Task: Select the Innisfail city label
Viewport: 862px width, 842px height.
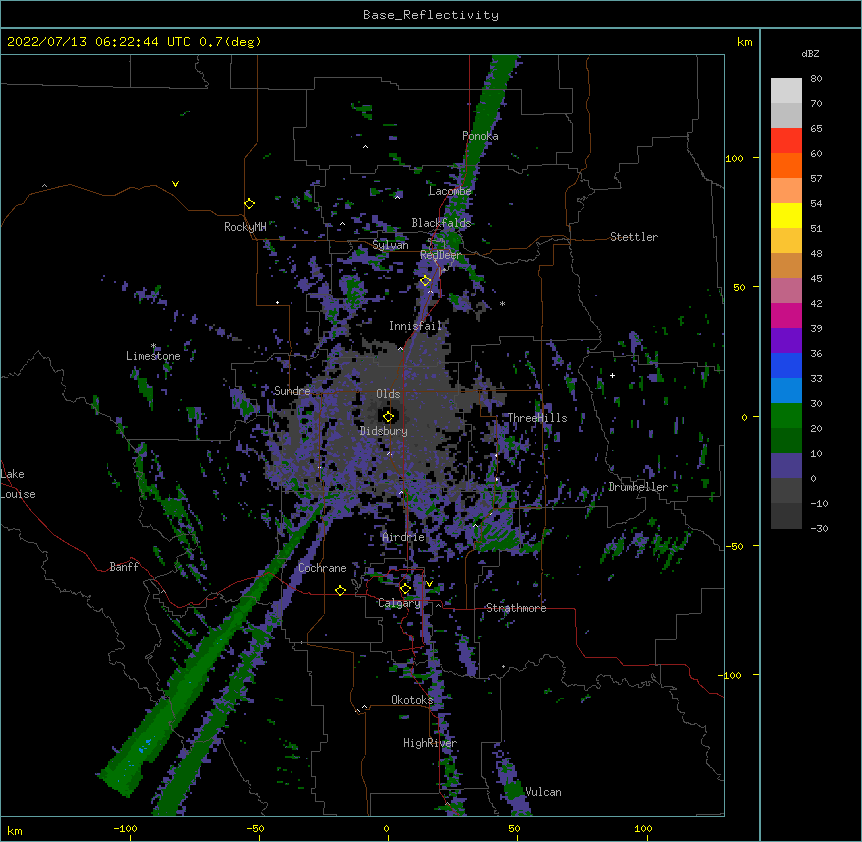Action: pos(416,326)
